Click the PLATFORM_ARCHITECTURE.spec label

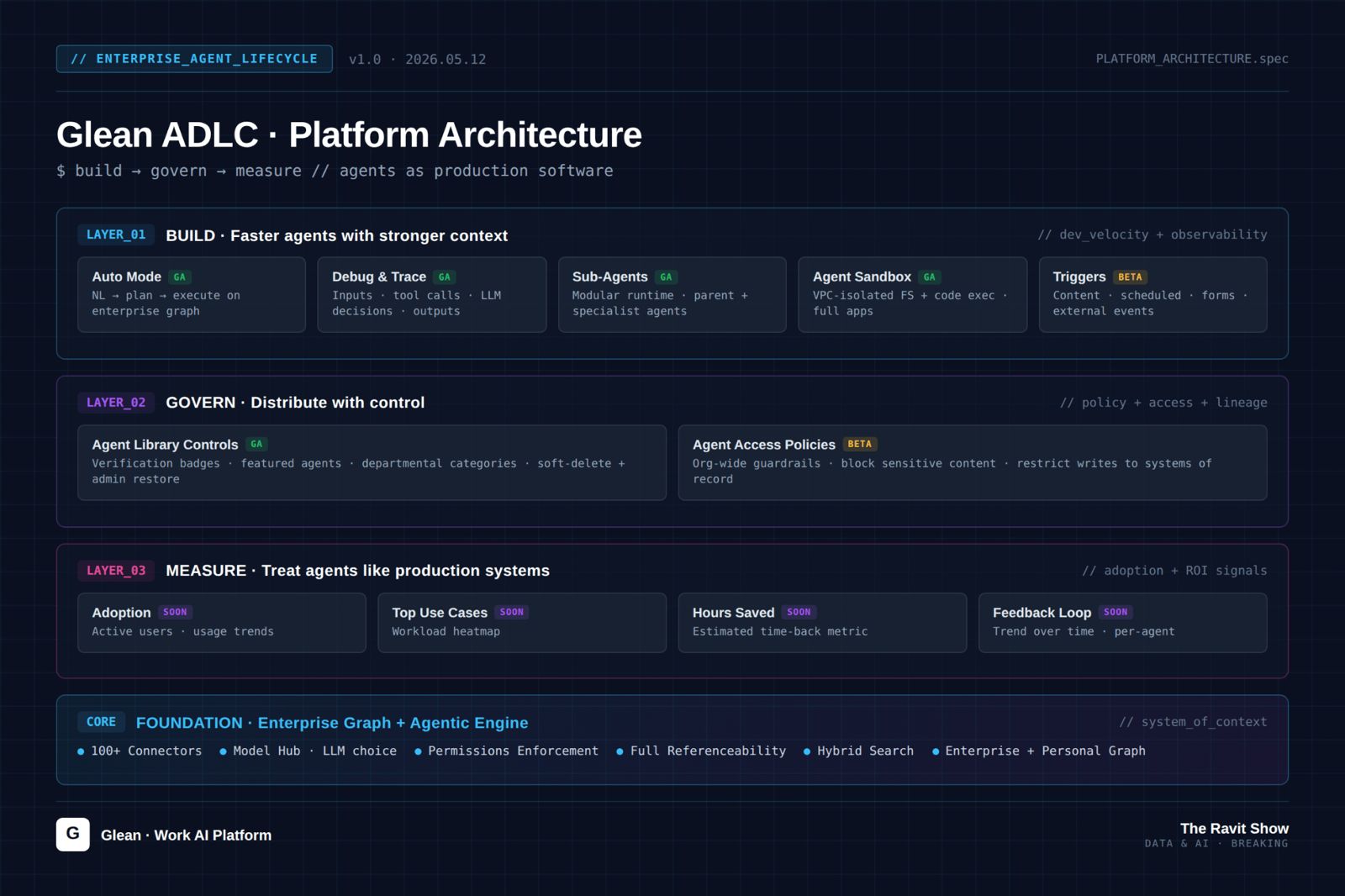[x=1192, y=59]
